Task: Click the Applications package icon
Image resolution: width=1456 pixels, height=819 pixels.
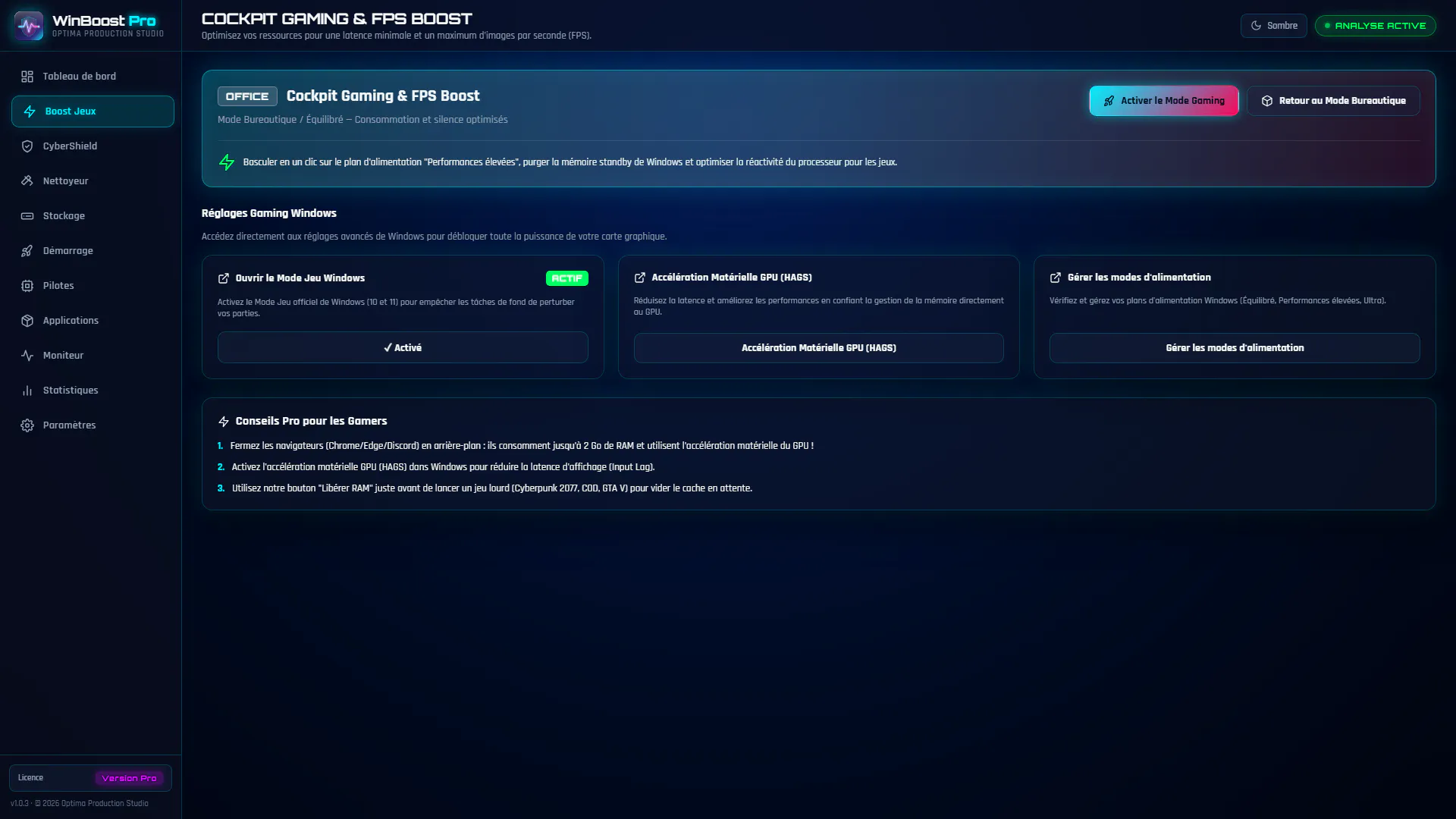Action: tap(27, 321)
